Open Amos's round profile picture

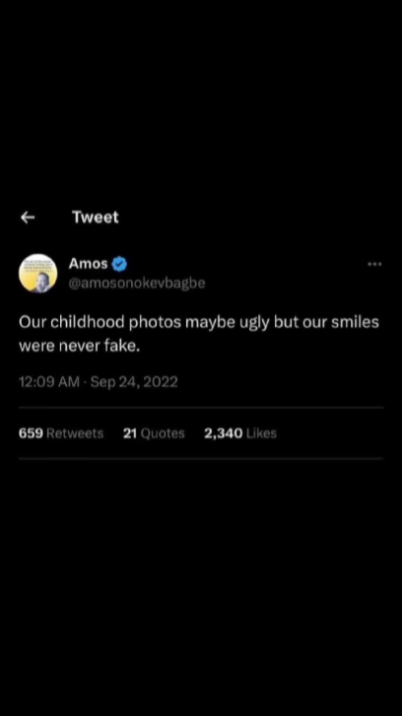point(38,273)
